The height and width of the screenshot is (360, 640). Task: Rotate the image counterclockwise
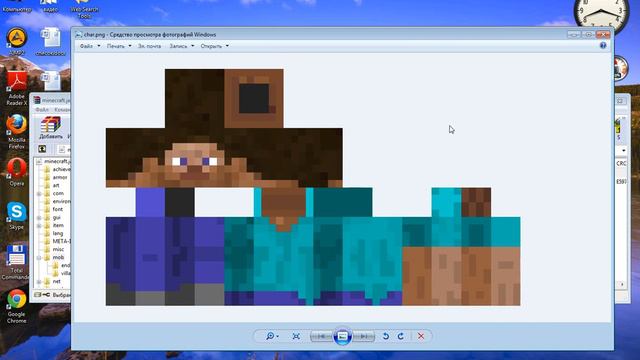click(x=386, y=336)
